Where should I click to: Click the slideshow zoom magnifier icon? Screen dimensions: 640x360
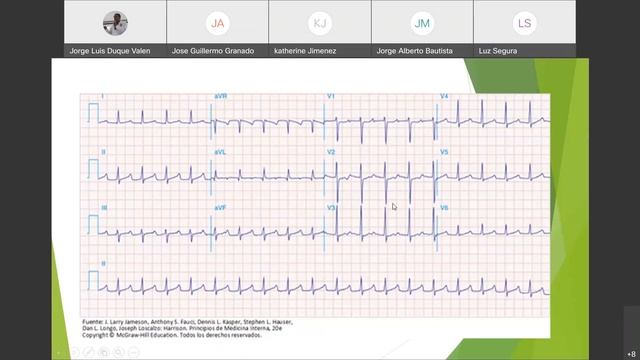tap(118, 352)
